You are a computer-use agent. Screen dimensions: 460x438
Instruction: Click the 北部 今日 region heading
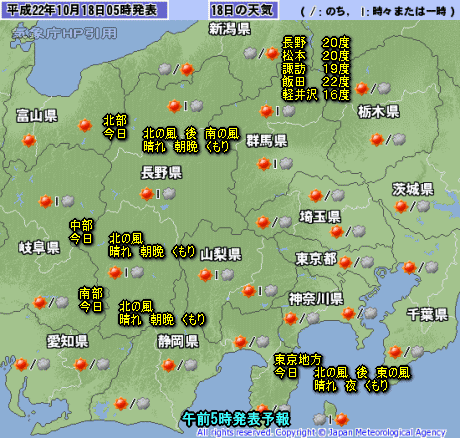tap(115, 127)
